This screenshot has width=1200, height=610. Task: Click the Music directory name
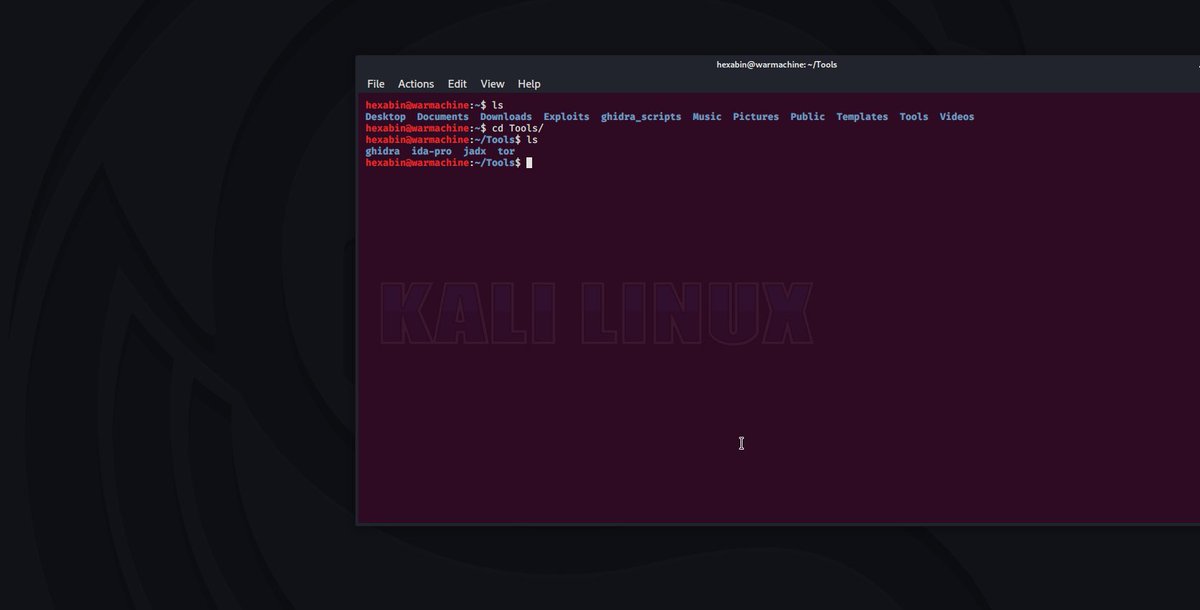click(707, 117)
